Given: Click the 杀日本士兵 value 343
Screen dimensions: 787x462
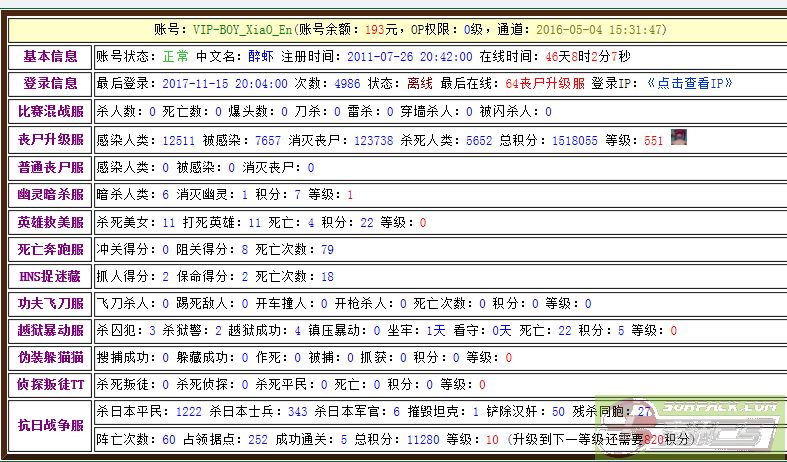Looking at the screenshot, I should pyautogui.click(x=298, y=412).
